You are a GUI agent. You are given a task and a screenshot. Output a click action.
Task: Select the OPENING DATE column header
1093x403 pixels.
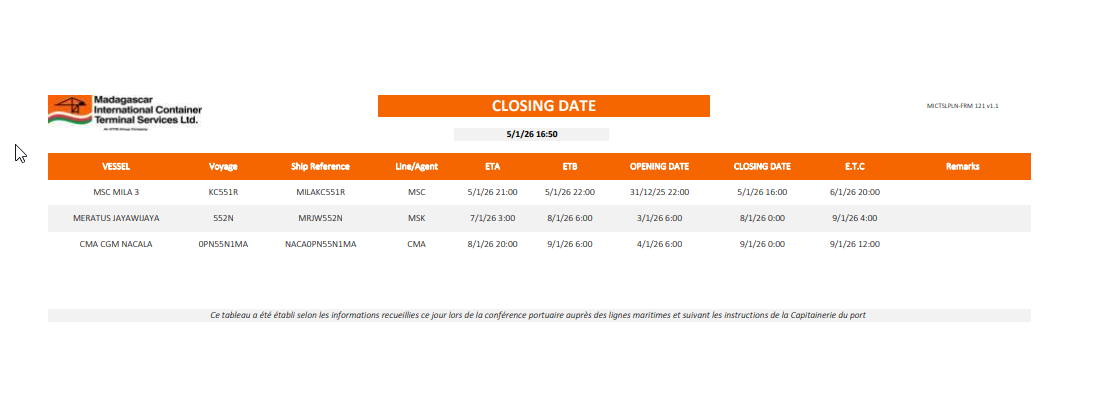(659, 166)
